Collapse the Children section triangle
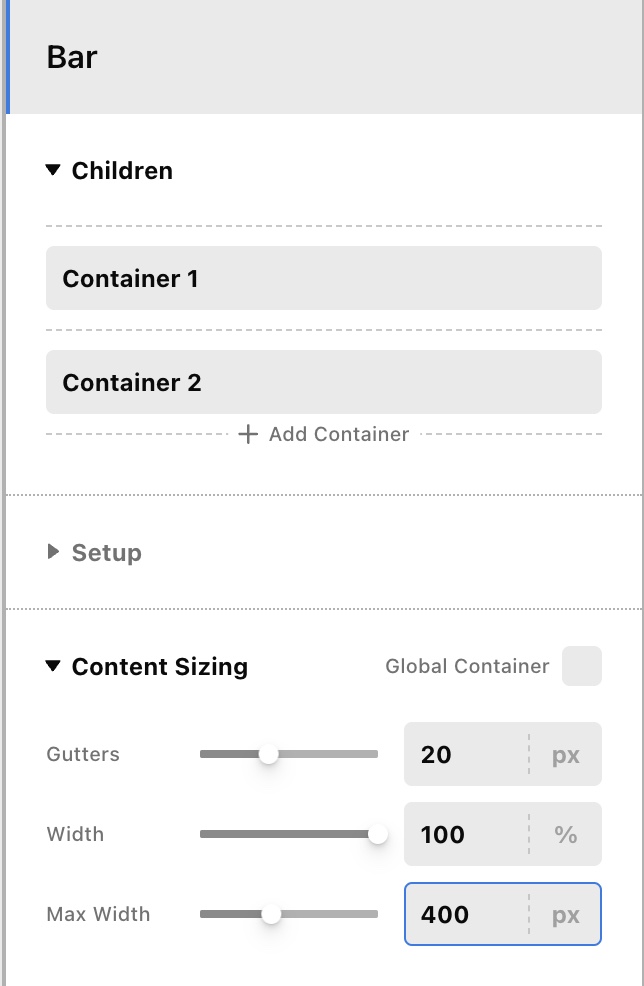 (54, 171)
